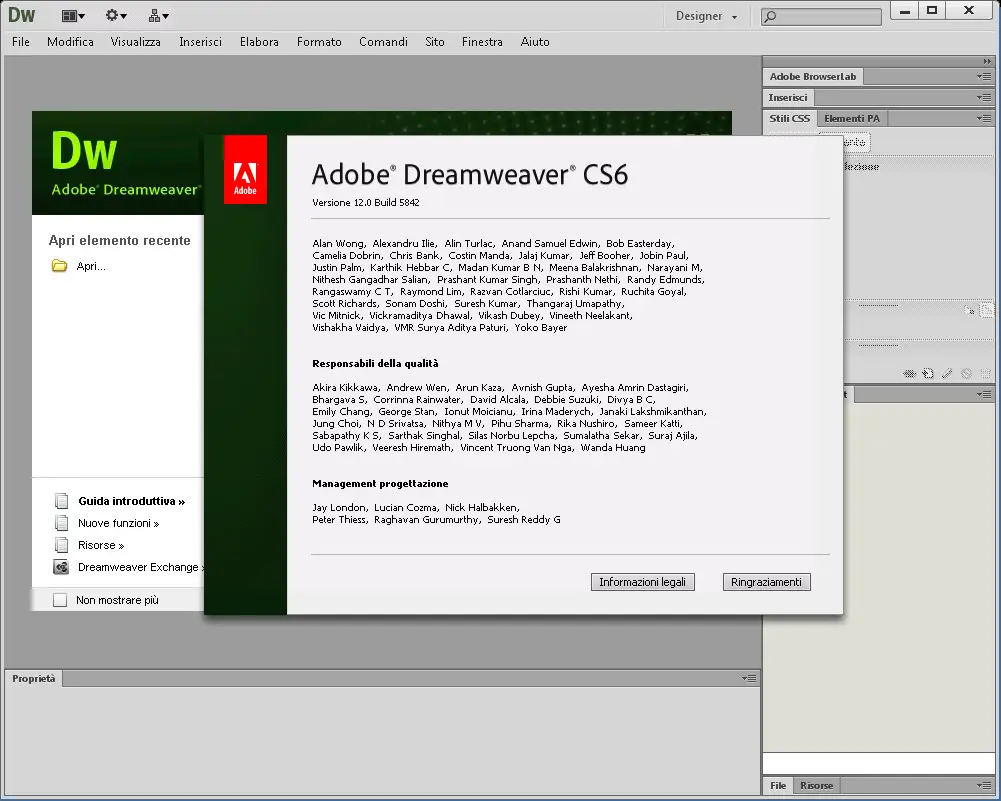Minimize the Dreamweaver window
The height and width of the screenshot is (801, 1001).
pyautogui.click(x=905, y=11)
